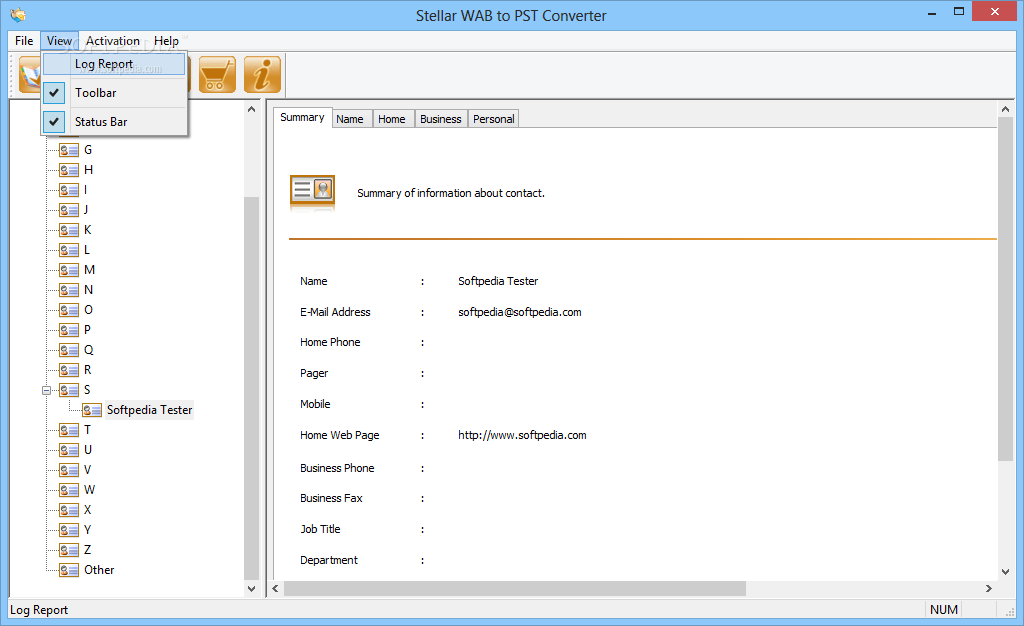Image resolution: width=1024 pixels, height=626 pixels.
Task: Click the shopping cart purchase toolbar icon
Action: [x=217, y=74]
